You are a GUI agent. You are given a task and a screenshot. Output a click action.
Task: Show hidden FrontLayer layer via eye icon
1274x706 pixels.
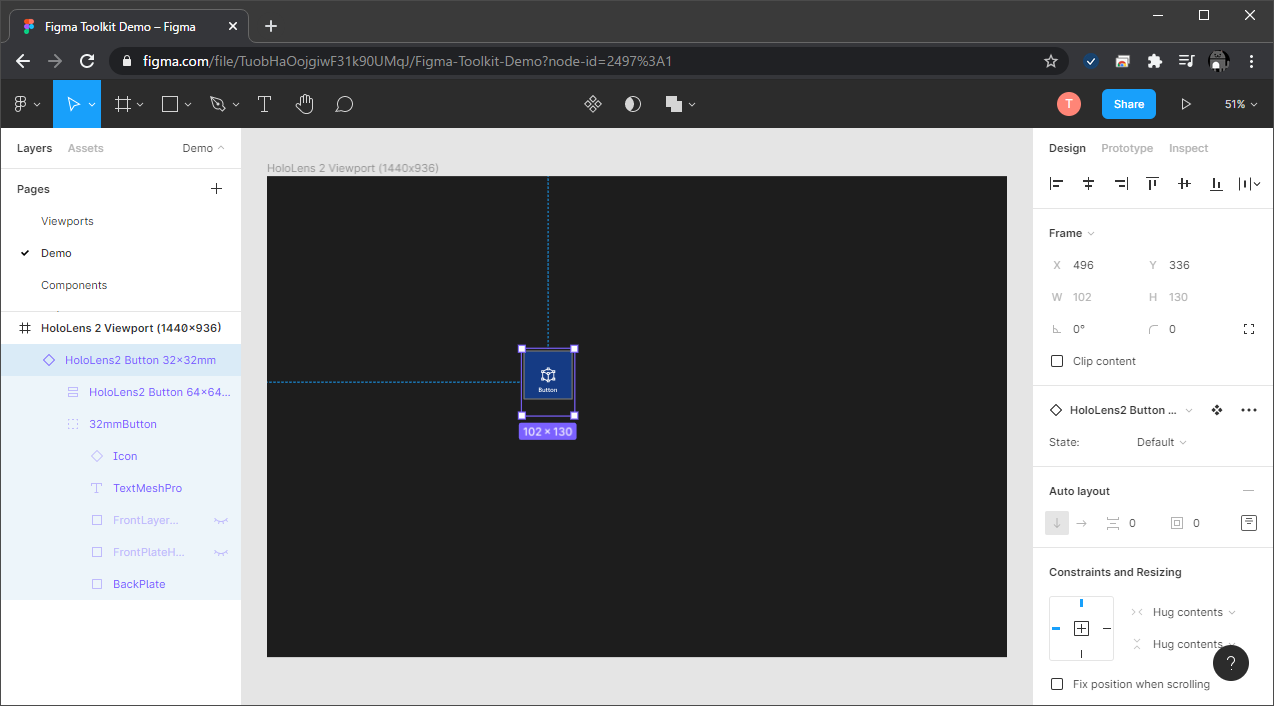click(222, 520)
